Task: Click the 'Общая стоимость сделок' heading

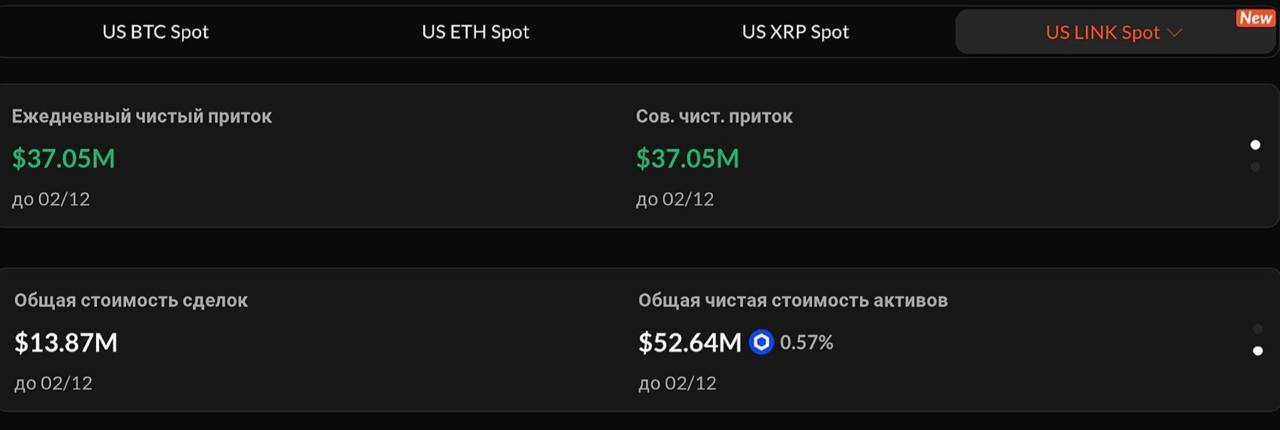Action: coord(131,300)
